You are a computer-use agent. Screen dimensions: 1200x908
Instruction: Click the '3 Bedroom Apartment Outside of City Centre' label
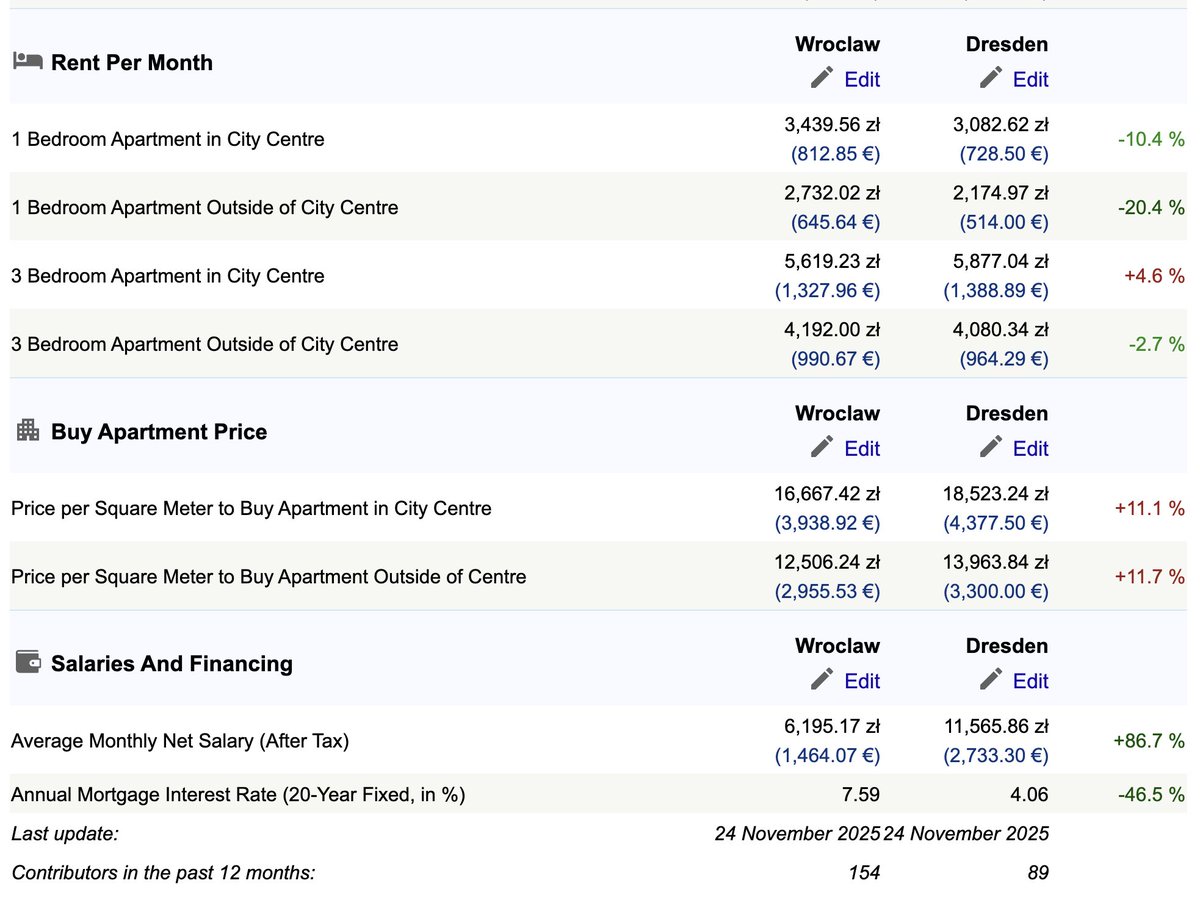(205, 344)
